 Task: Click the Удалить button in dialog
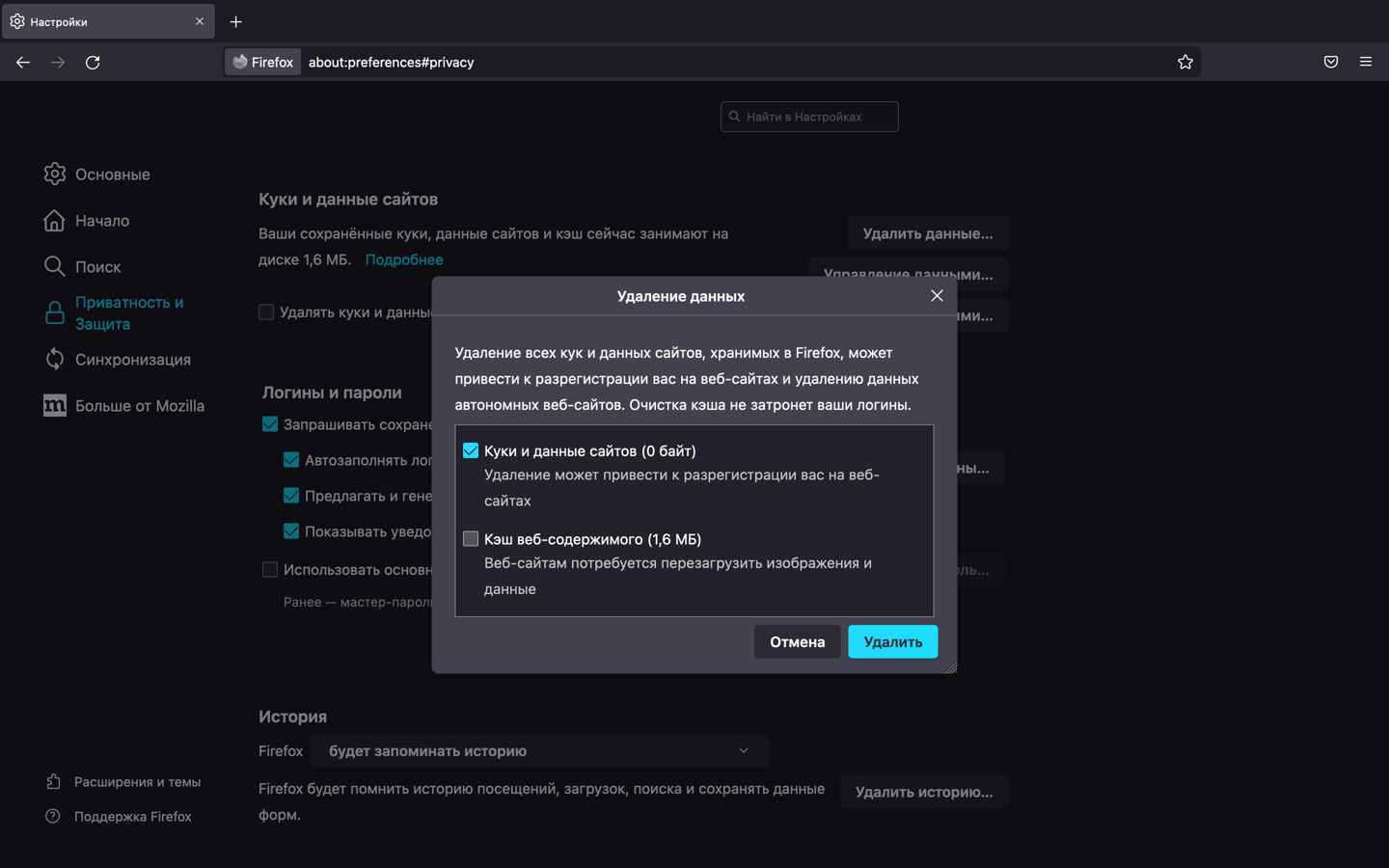(893, 642)
